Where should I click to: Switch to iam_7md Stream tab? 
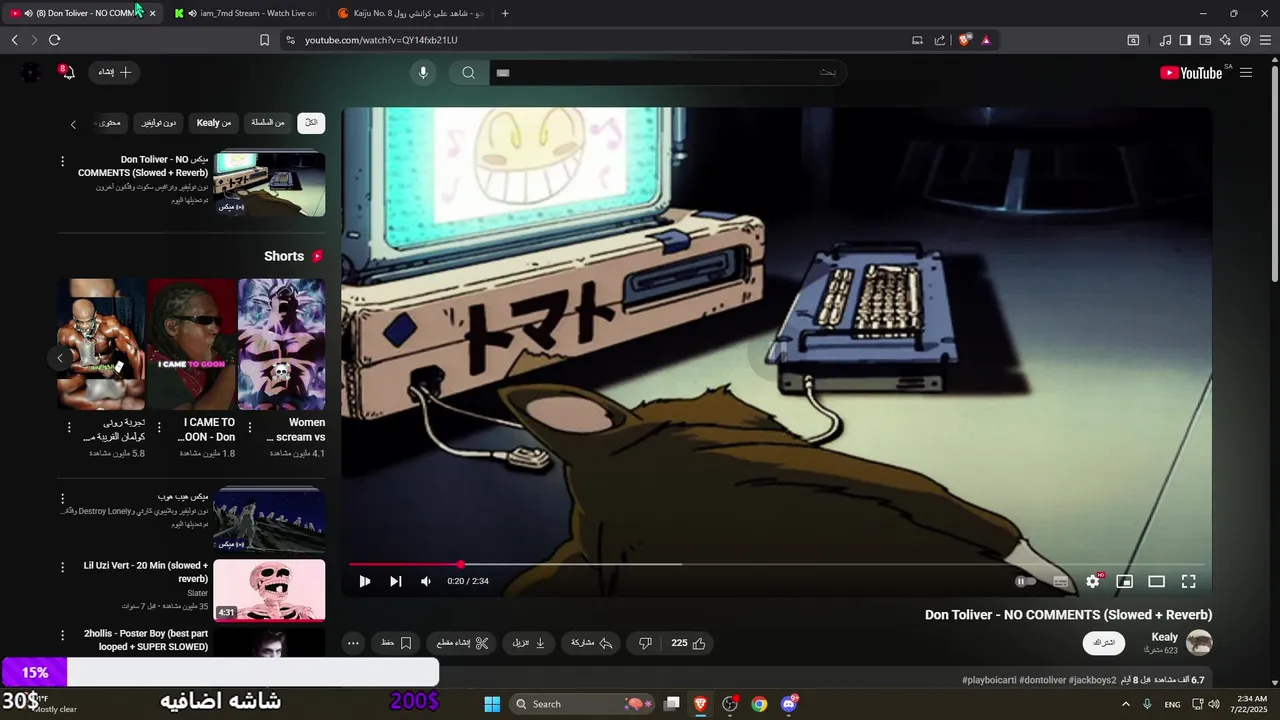[246, 13]
